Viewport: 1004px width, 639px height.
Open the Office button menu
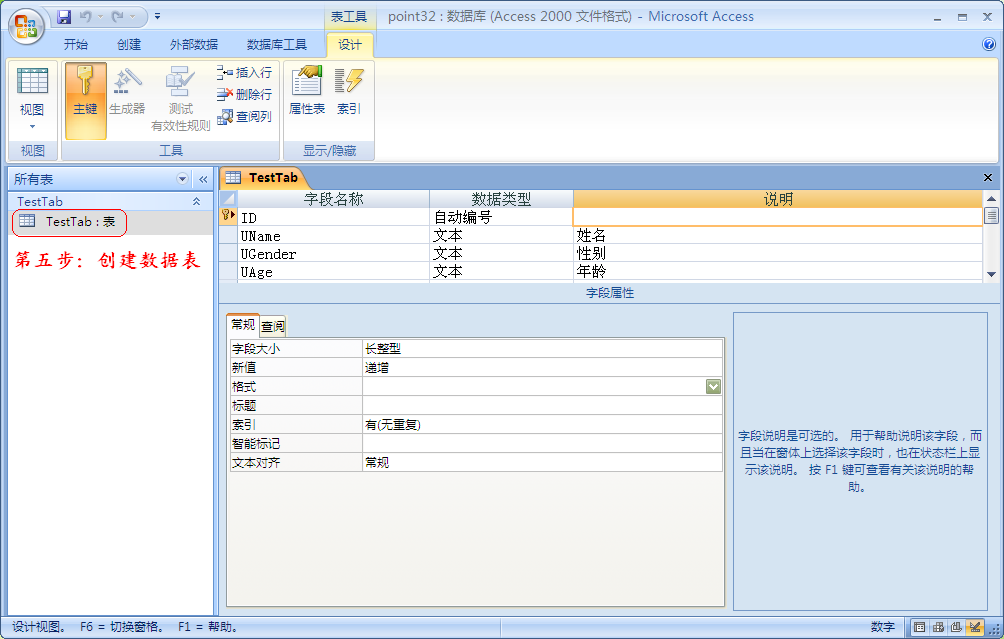(x=26, y=27)
